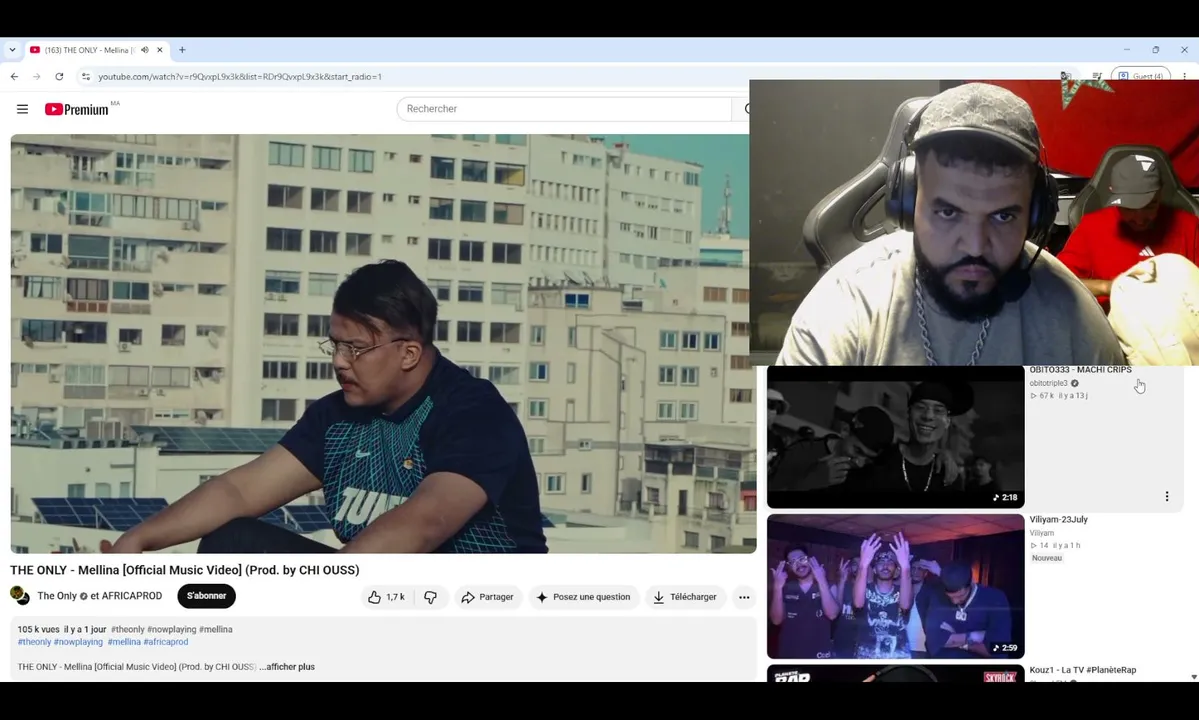1199x720 pixels.
Task: Open The Only channel avatar
Action: coord(20,595)
